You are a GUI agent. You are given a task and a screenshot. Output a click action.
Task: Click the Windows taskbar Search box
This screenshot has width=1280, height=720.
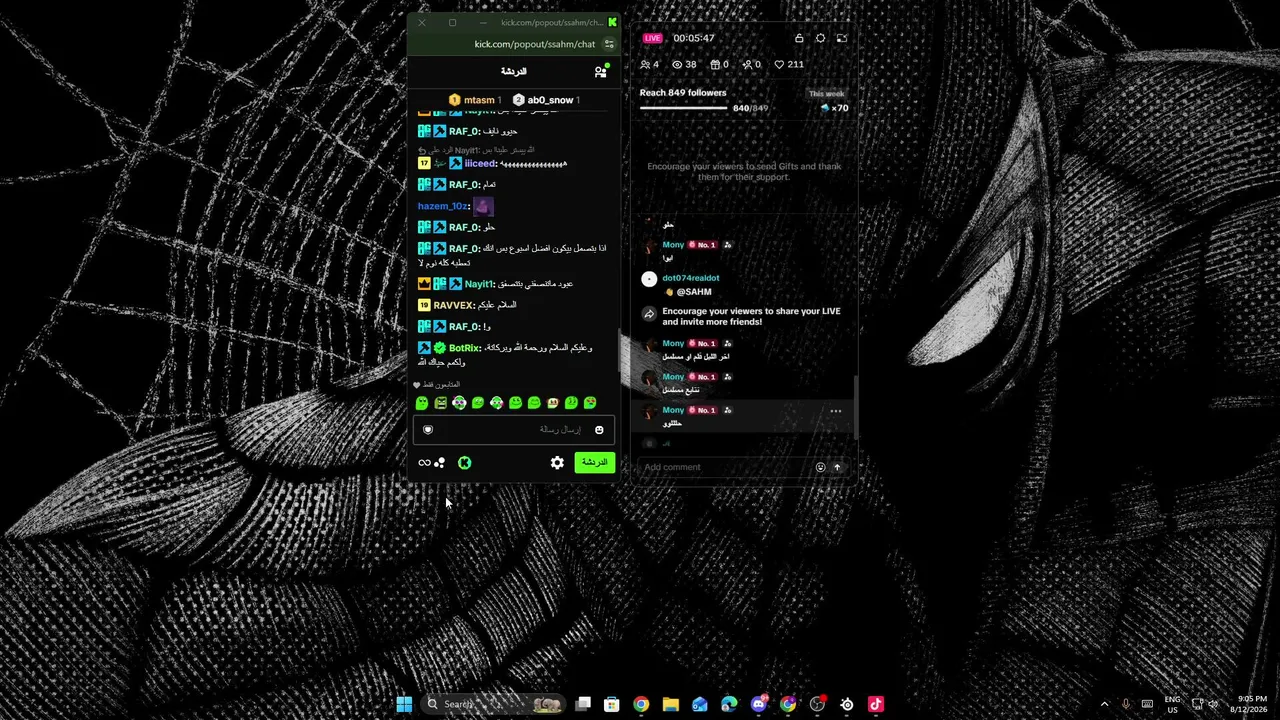492,704
